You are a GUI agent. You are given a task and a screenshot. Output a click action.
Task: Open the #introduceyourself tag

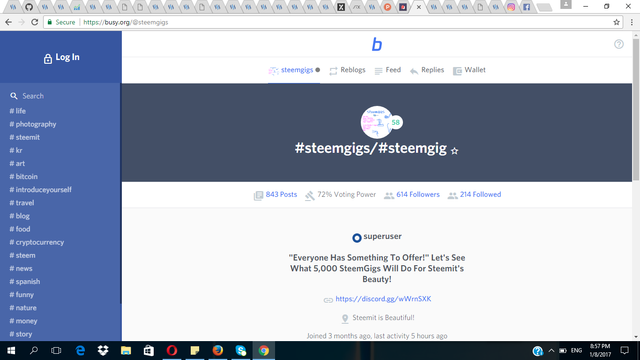point(40,189)
